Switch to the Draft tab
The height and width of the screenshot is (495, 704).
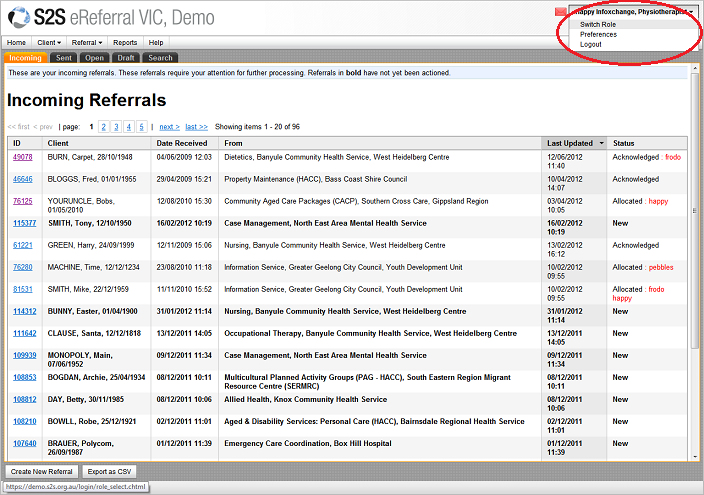[x=126, y=58]
